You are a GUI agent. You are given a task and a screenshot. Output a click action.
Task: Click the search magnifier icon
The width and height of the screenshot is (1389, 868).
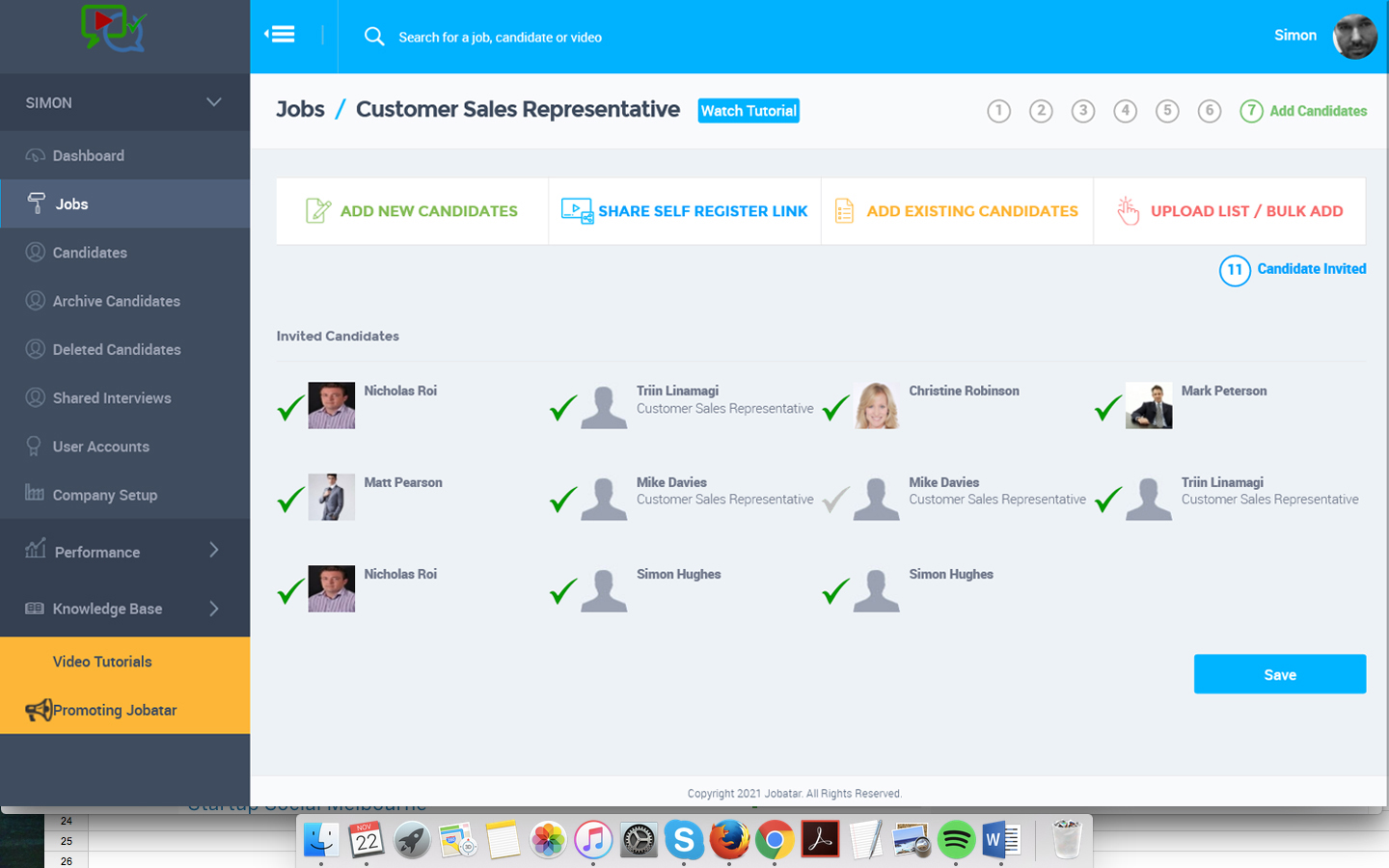coord(374,36)
